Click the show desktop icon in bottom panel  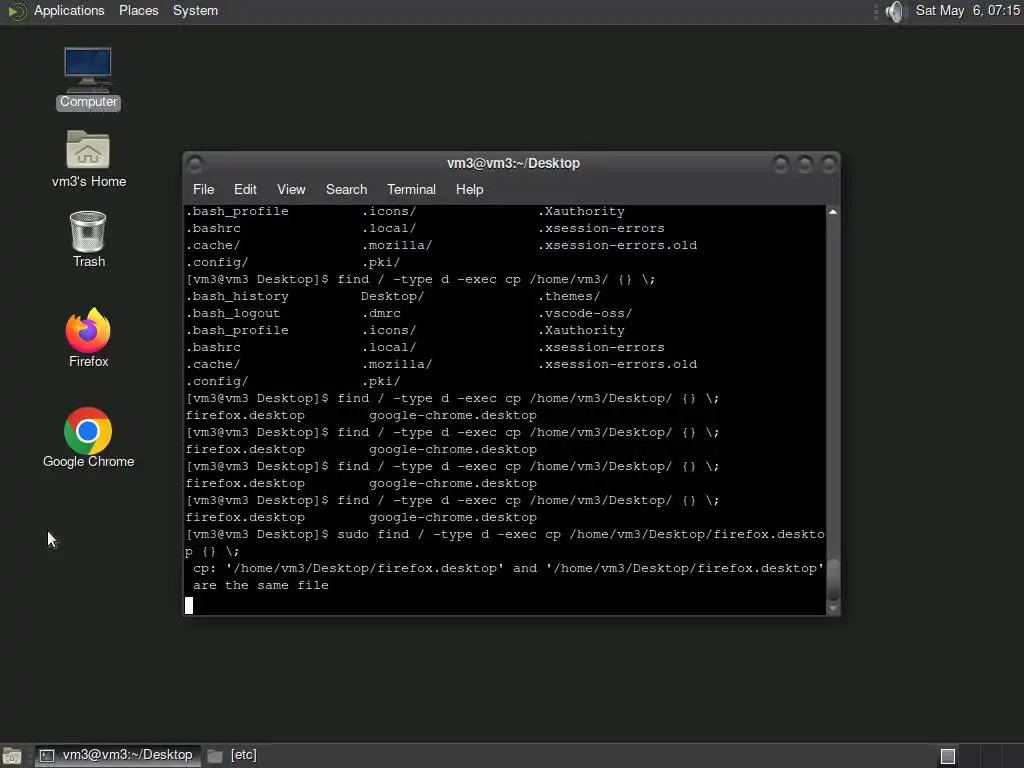point(12,756)
